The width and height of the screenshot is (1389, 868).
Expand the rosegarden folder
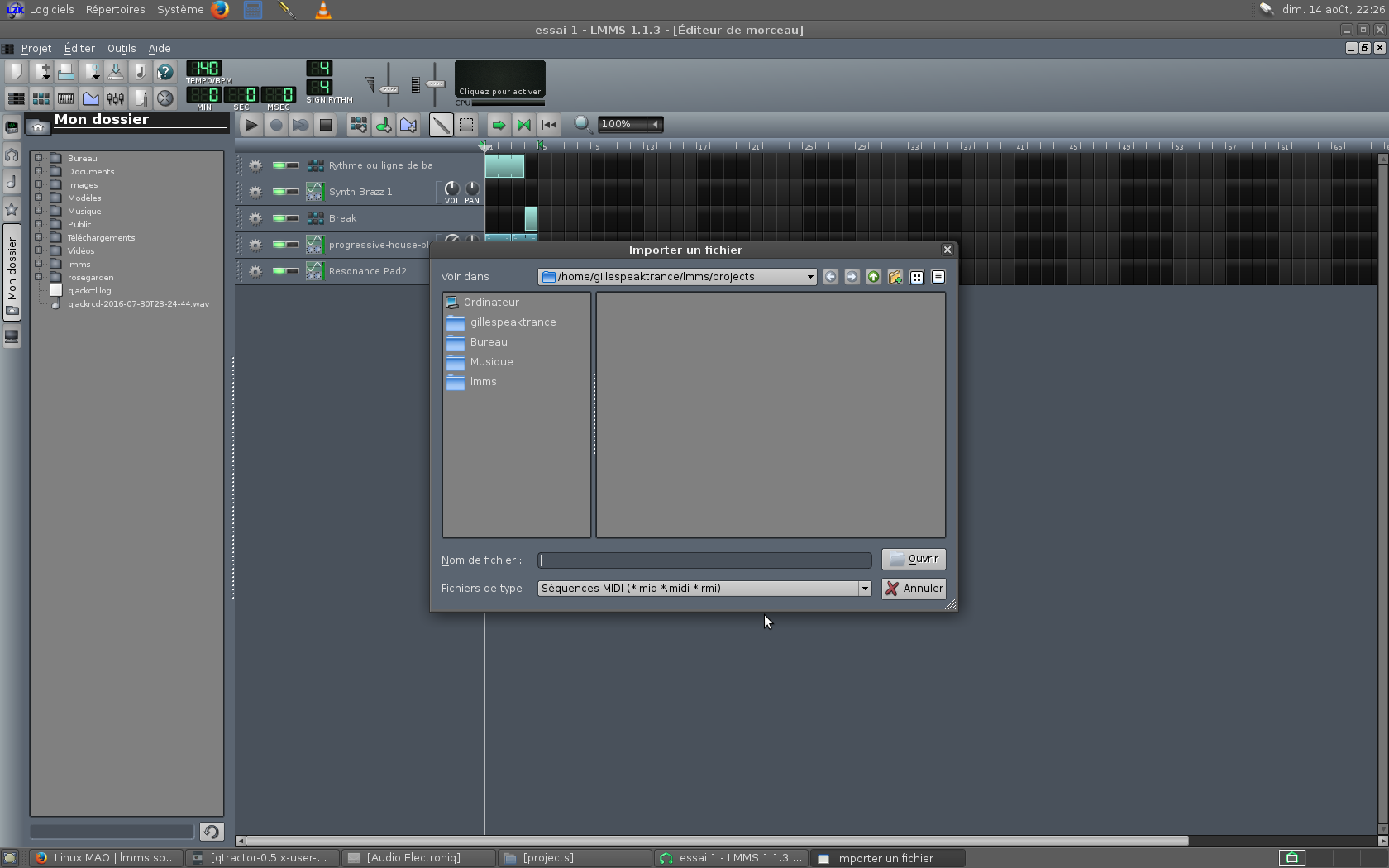(x=38, y=277)
